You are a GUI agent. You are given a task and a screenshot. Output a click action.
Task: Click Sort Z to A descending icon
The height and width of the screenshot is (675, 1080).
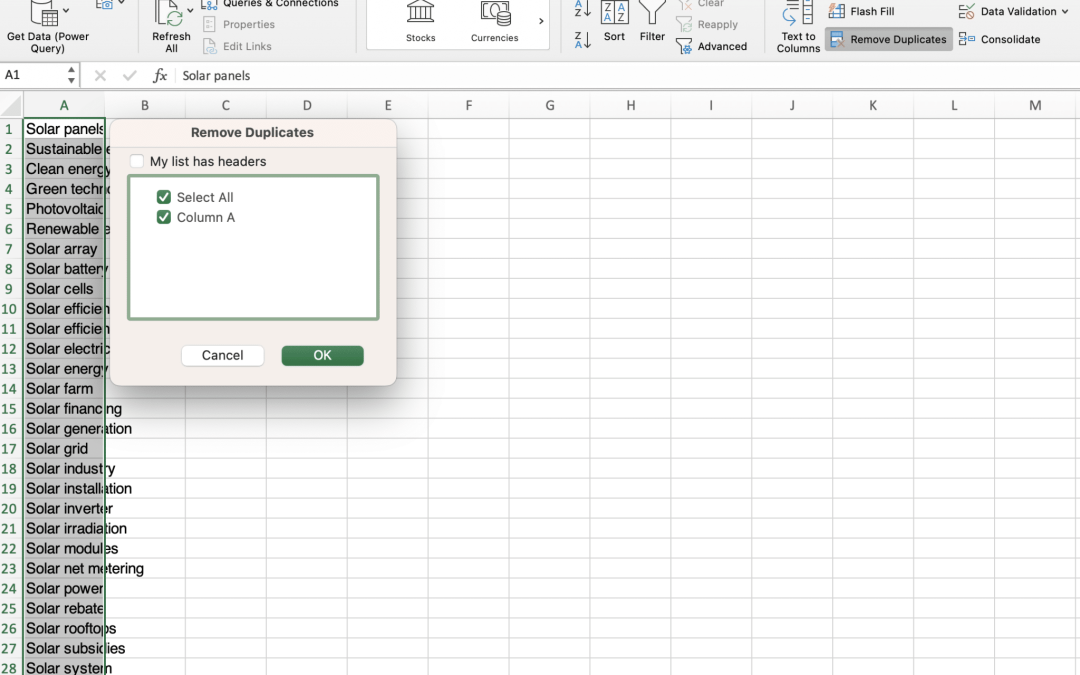point(583,39)
